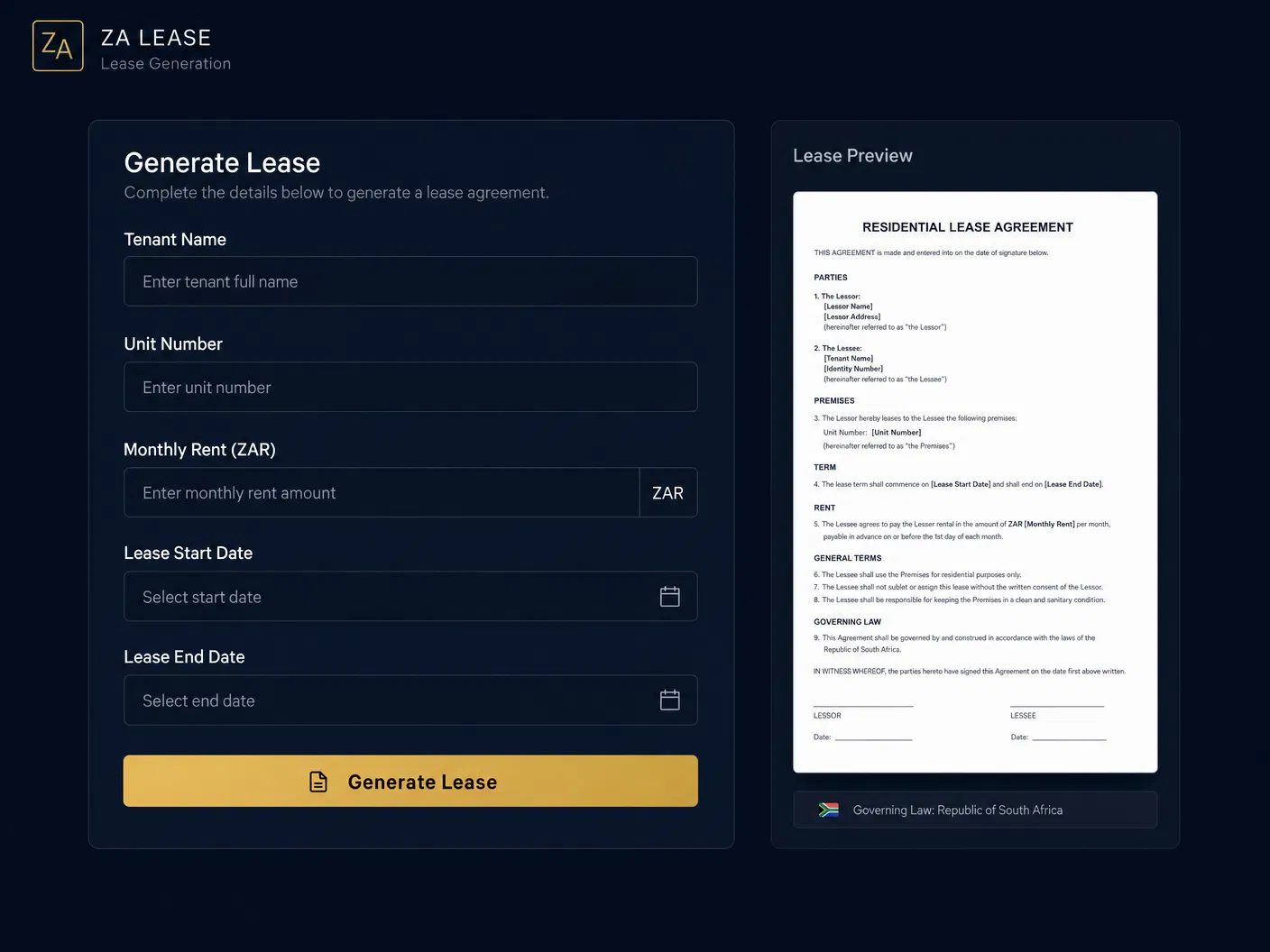Open the Lease Start Date calendar icon
Image resolution: width=1270 pixels, height=952 pixels.
click(669, 596)
